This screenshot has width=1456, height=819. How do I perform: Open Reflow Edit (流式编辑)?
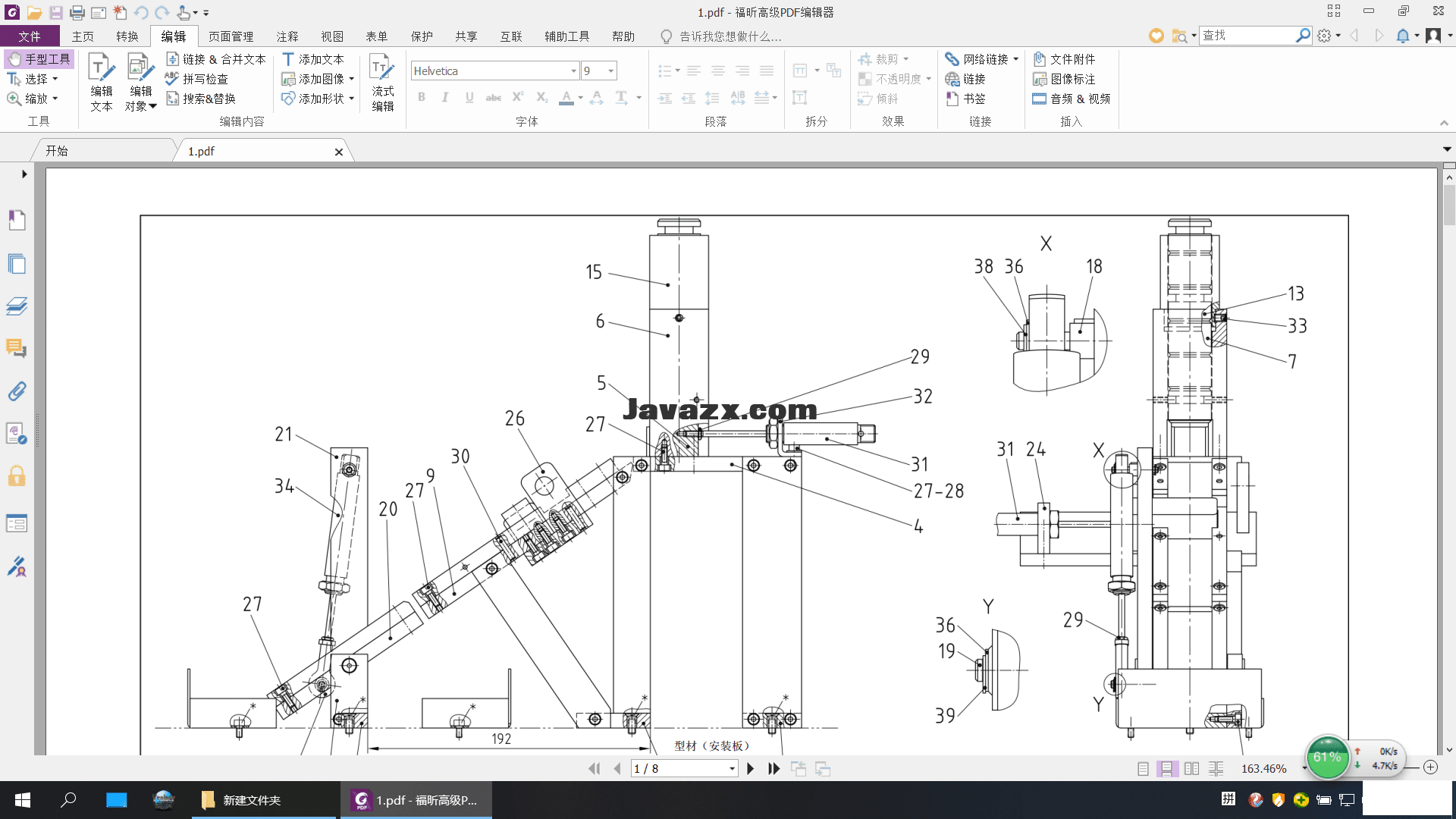point(382,83)
